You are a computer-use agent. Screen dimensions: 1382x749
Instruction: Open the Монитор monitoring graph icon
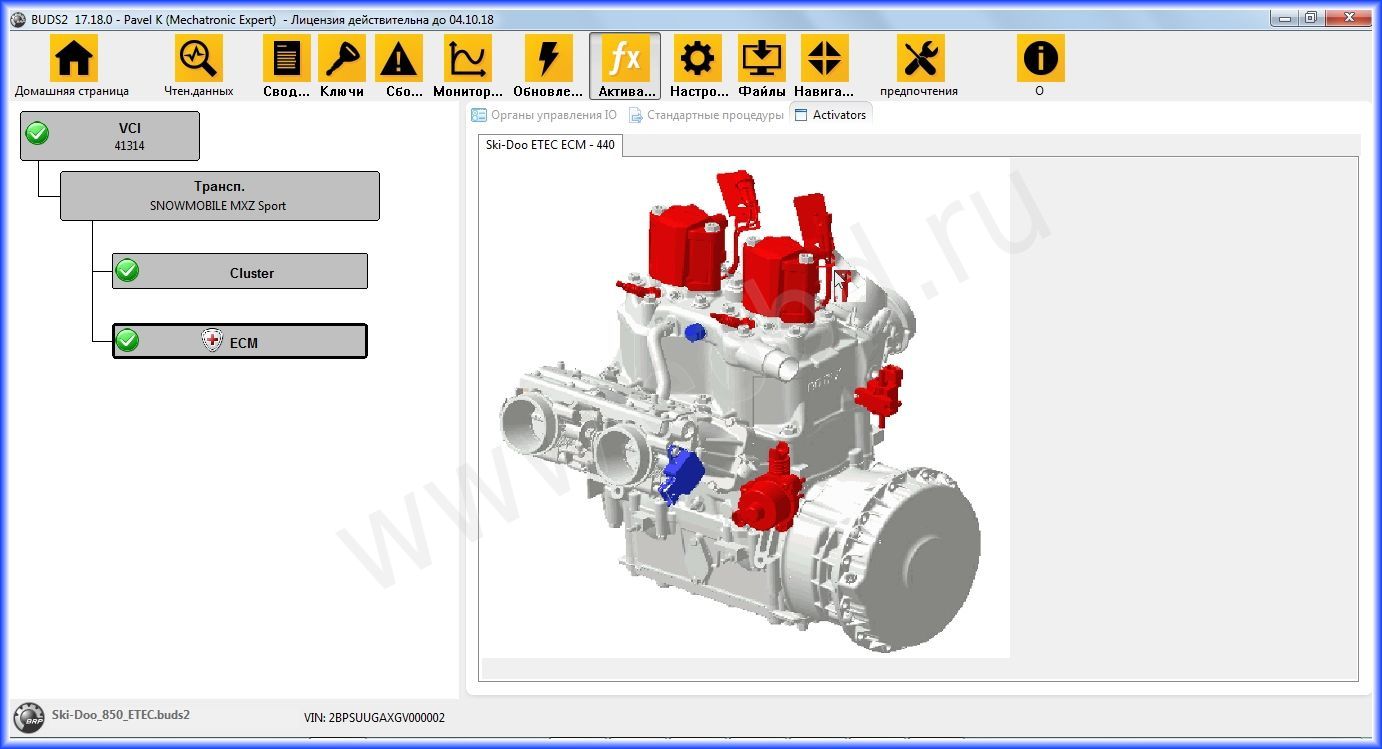tap(468, 58)
